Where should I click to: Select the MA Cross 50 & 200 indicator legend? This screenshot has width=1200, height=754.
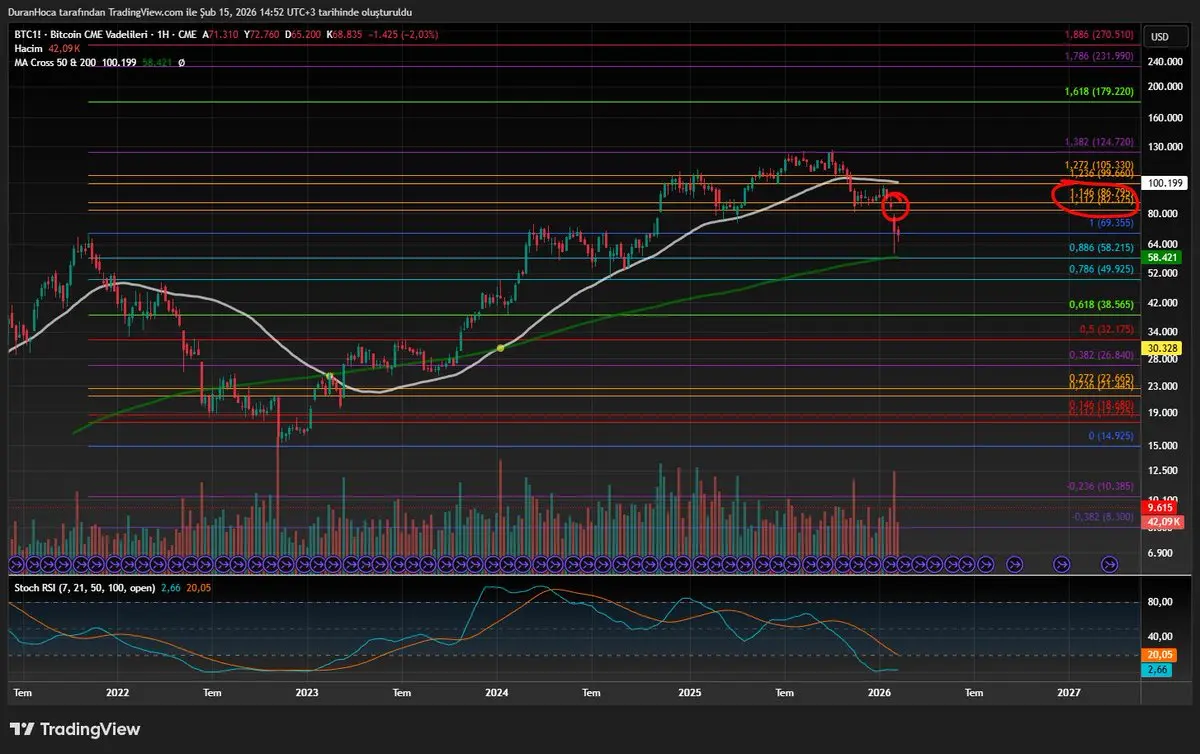[55, 62]
